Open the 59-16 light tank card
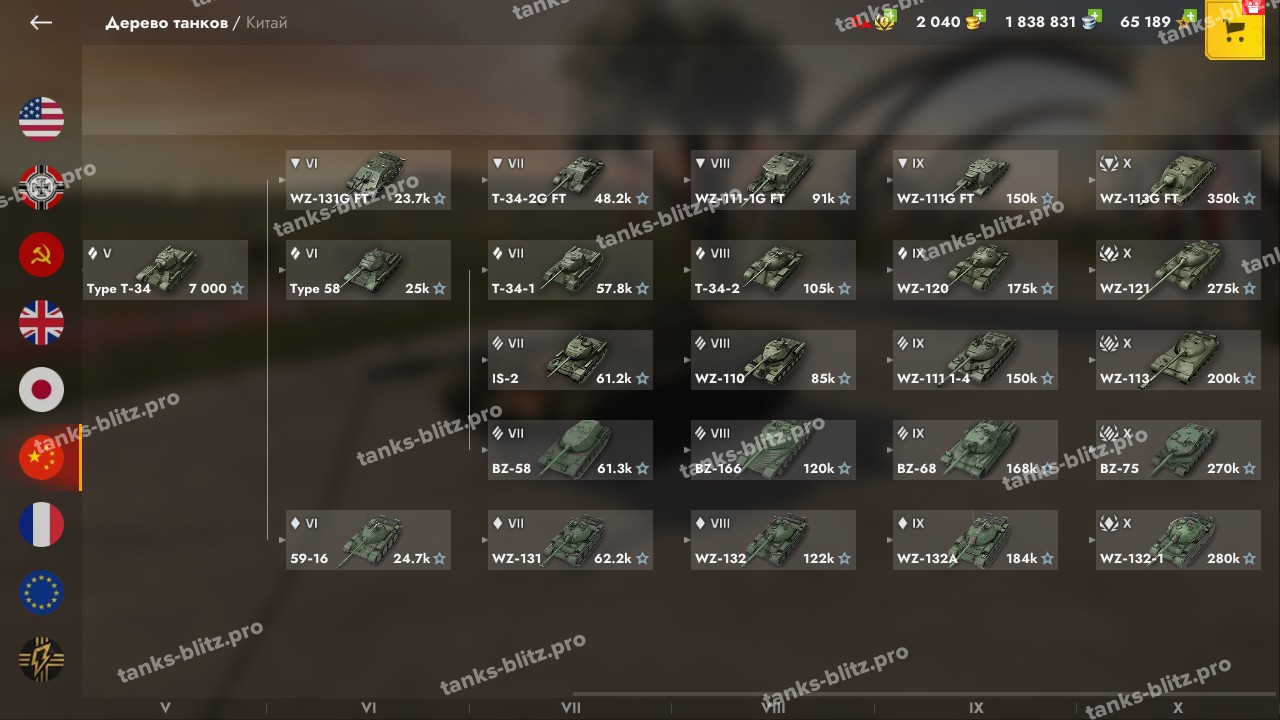The width and height of the screenshot is (1280, 720). 368,540
